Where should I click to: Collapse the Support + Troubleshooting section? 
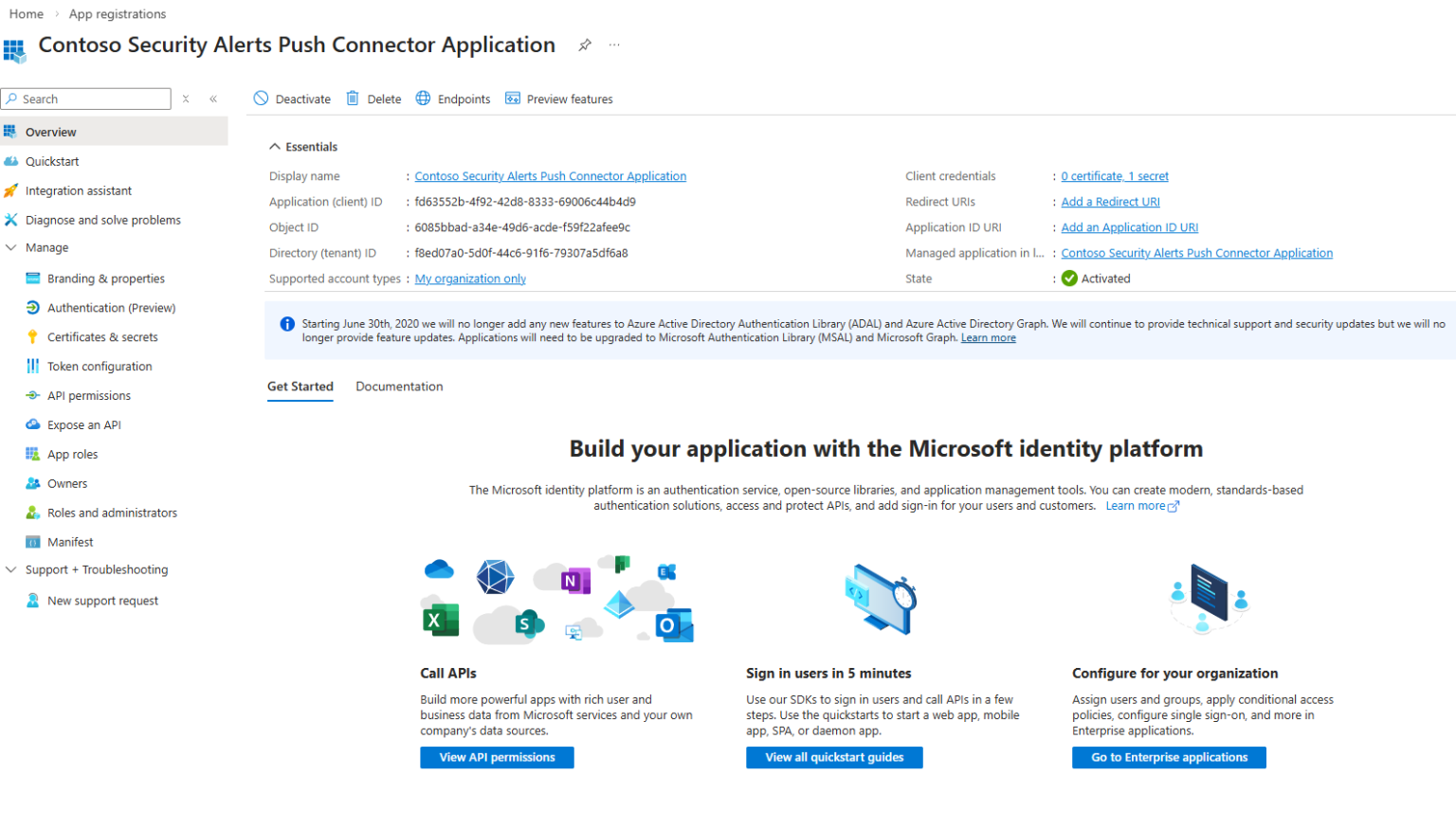11,569
